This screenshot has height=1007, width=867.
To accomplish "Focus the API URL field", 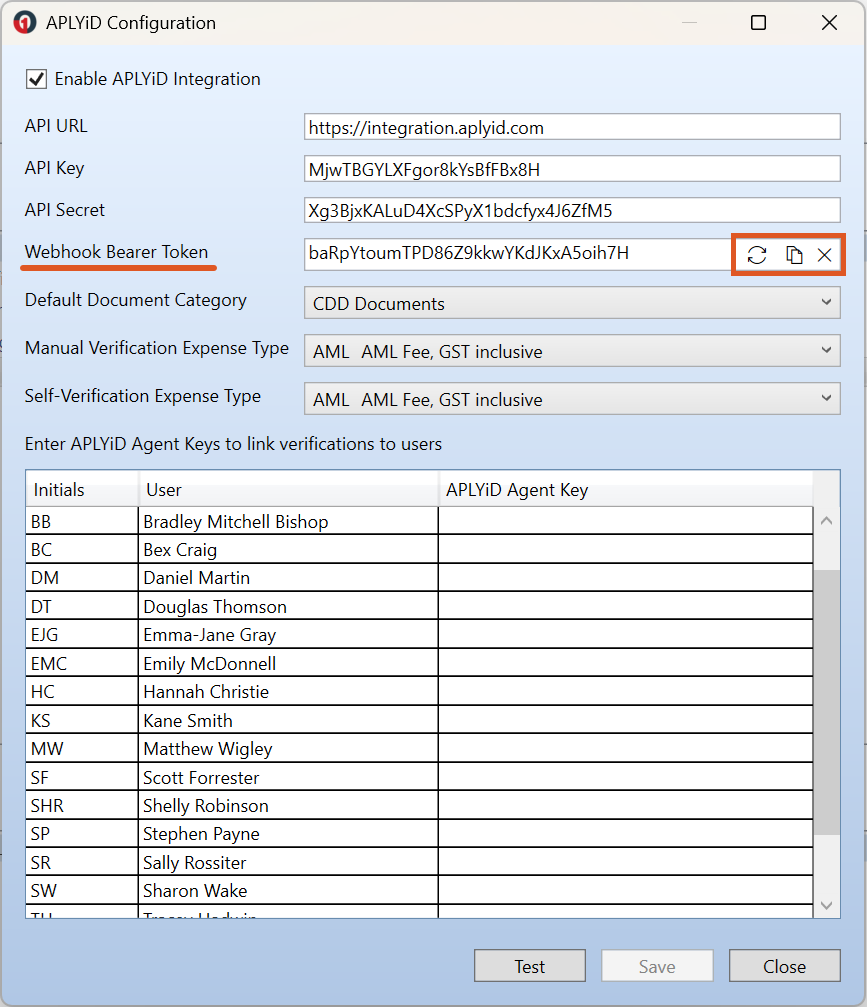I will click(x=572, y=127).
